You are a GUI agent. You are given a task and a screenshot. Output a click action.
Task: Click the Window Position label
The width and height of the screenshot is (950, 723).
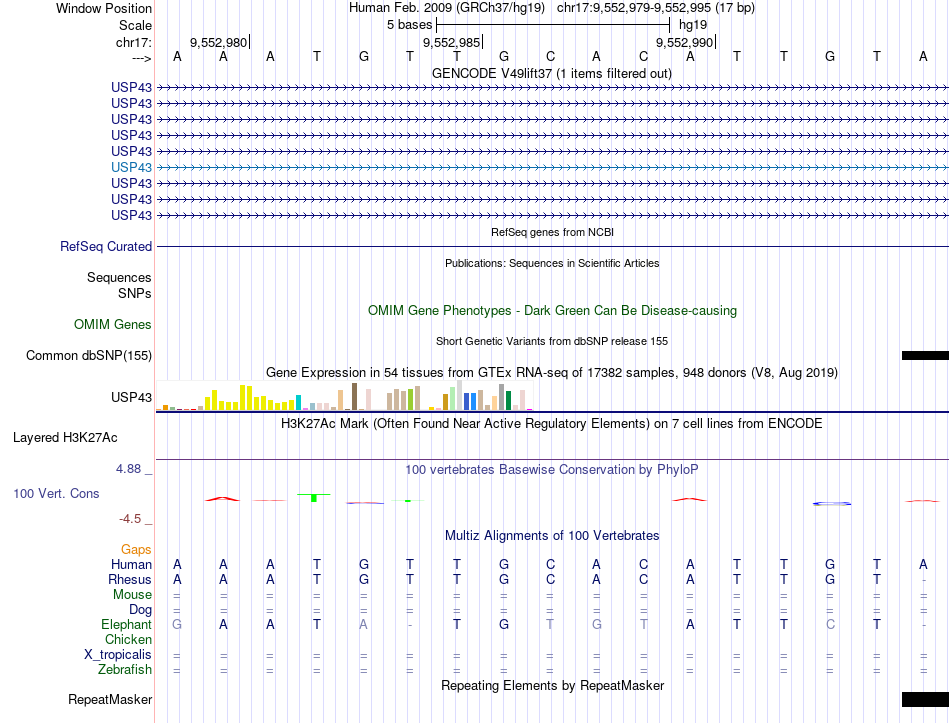tap(104, 8)
